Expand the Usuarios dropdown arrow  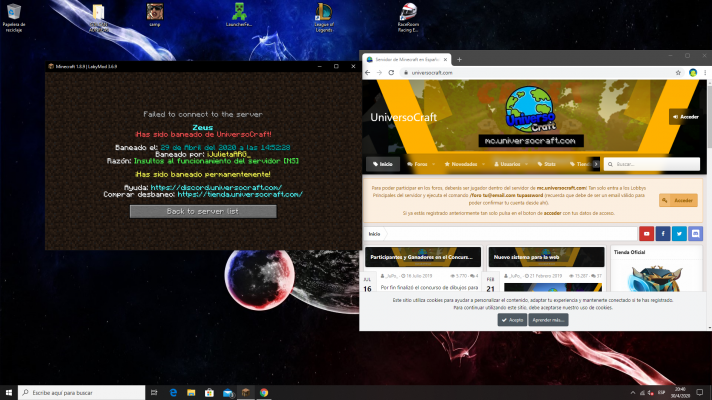coord(527,164)
